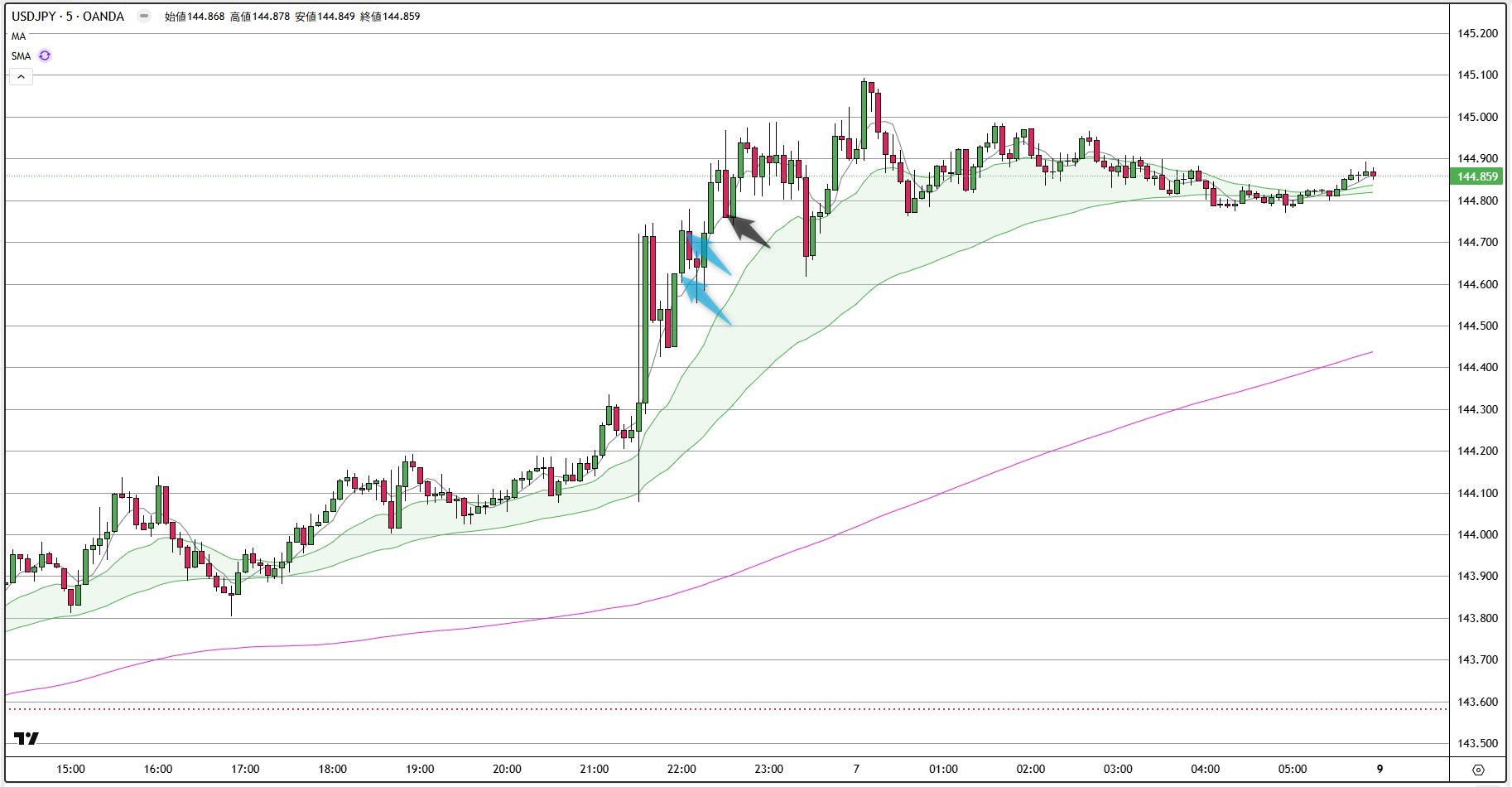Screen dimensions: 1512x787
Task: Collapse the indicator legend with the chevron
Action: tap(21, 77)
